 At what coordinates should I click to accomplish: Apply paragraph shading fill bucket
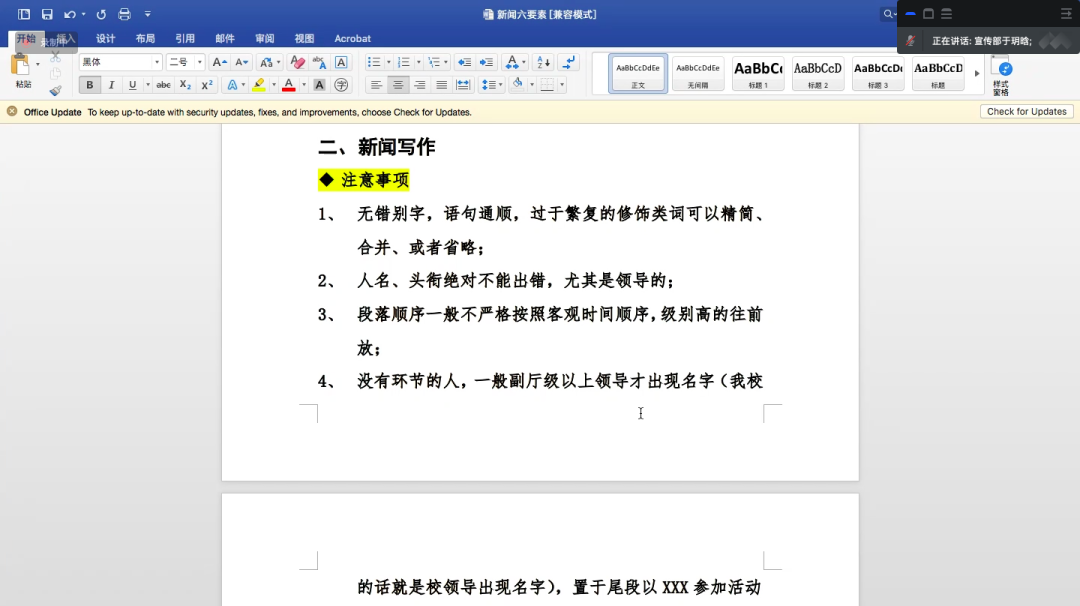[x=518, y=84]
